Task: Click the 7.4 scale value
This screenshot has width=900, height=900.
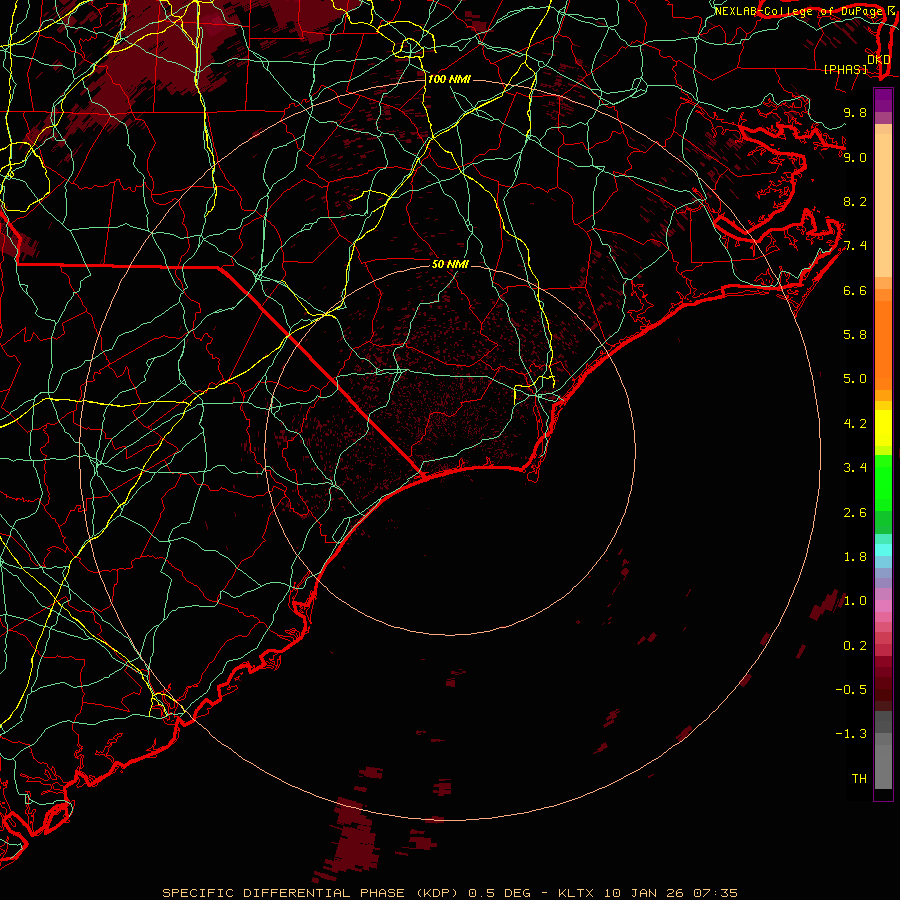Action: [x=855, y=246]
